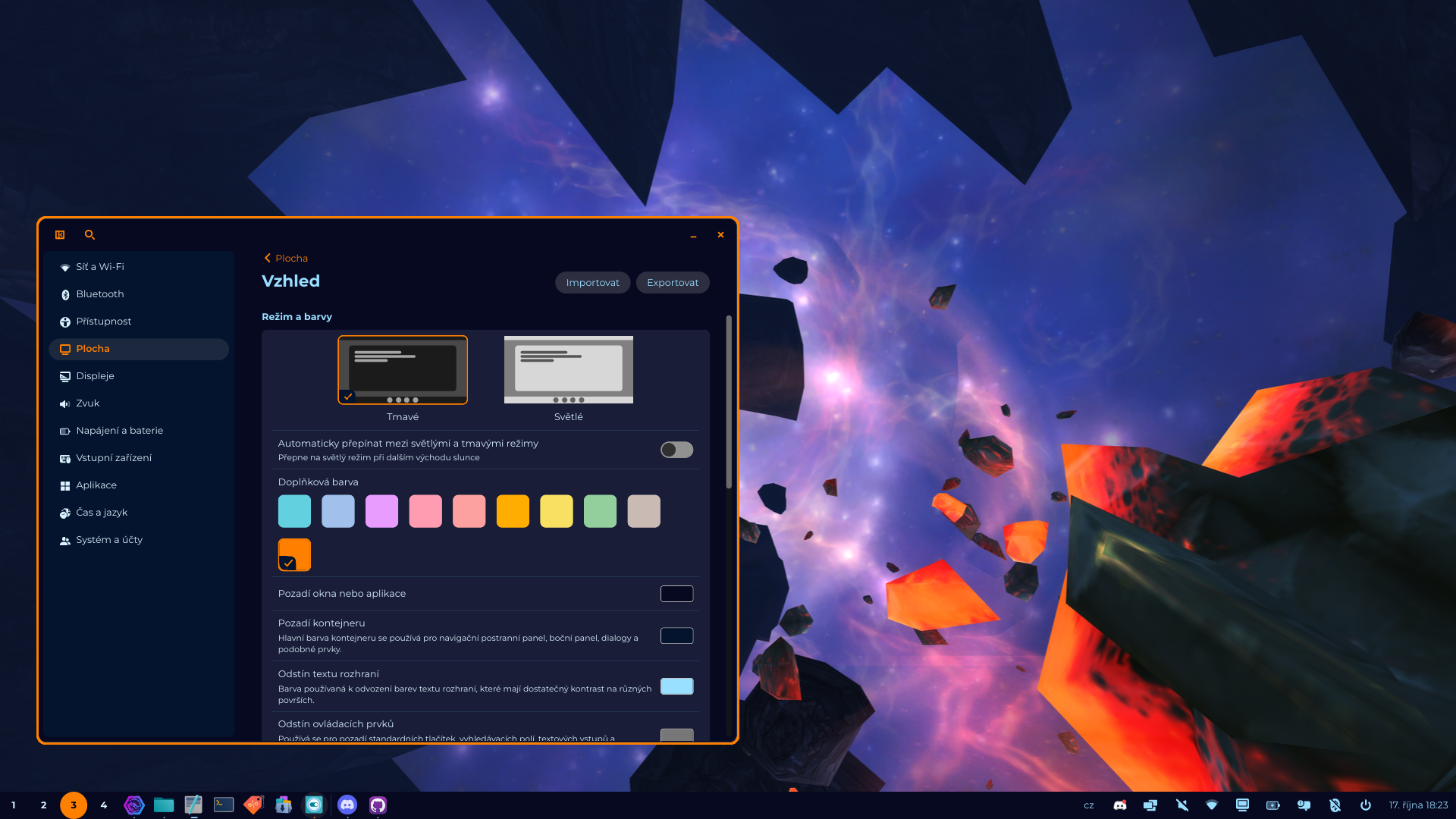Select the Světlé light mode theme
1456x819 pixels.
point(568,370)
